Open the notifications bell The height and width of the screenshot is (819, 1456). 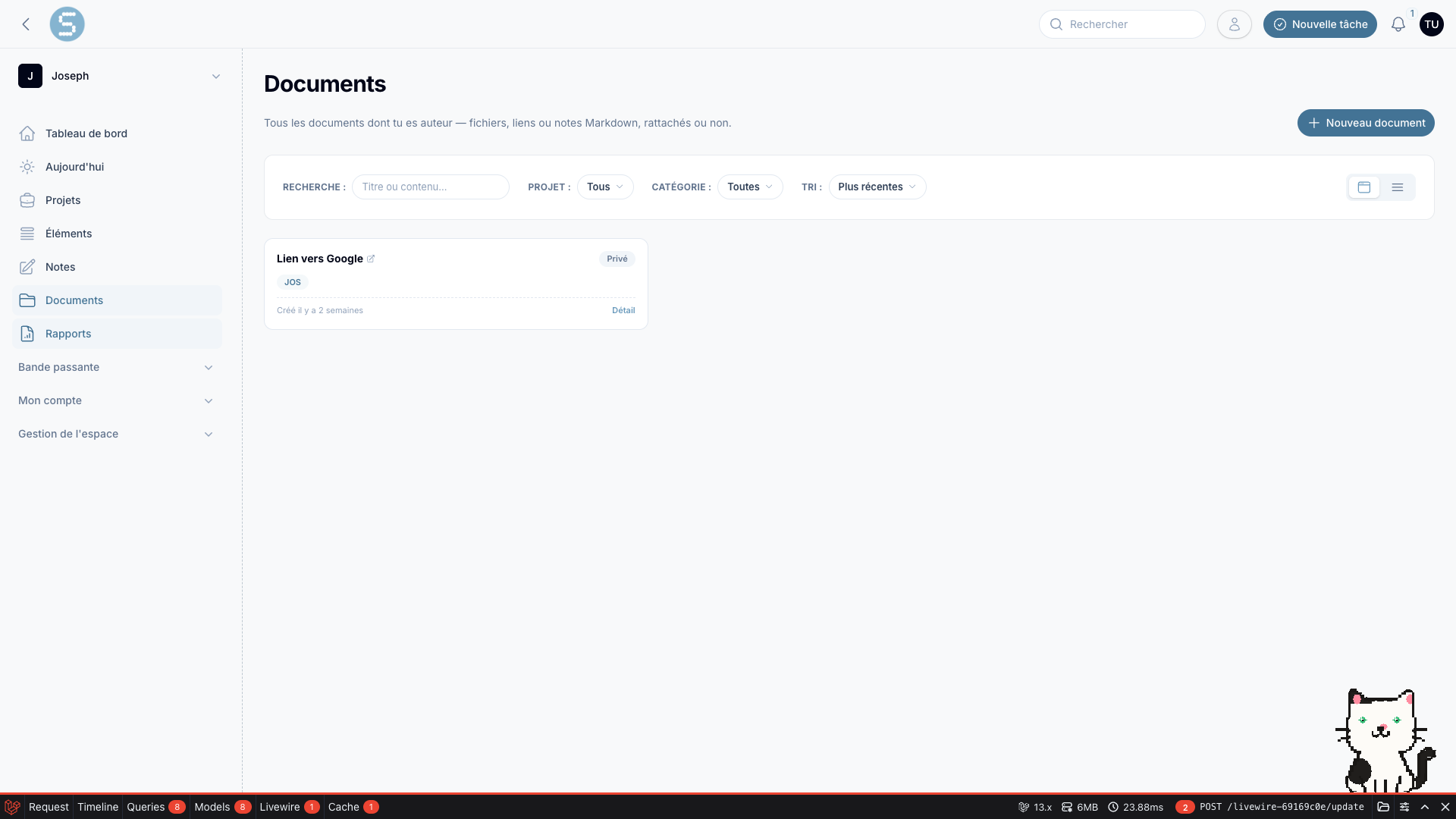(1398, 24)
